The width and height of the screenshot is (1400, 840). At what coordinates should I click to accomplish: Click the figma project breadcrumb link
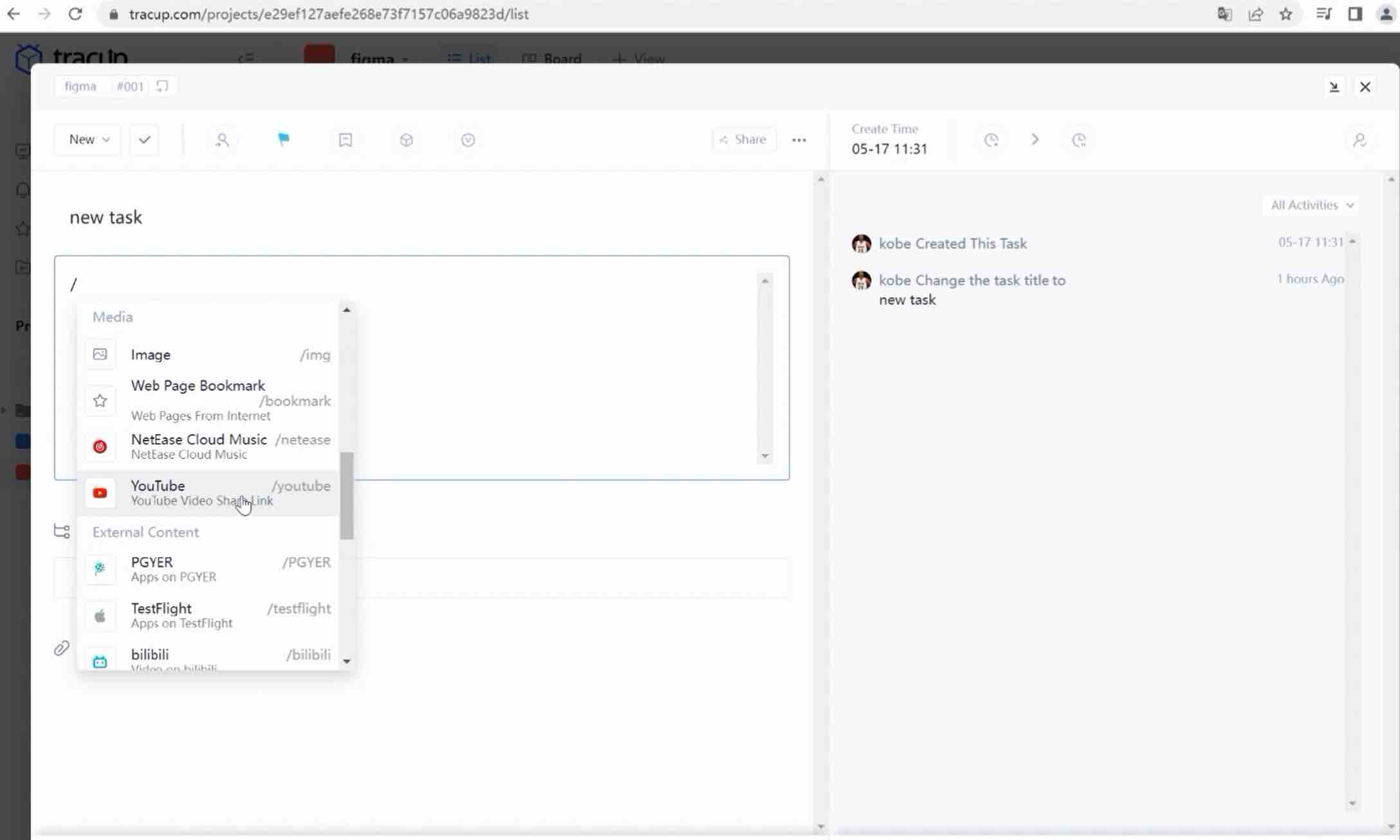tap(80, 86)
